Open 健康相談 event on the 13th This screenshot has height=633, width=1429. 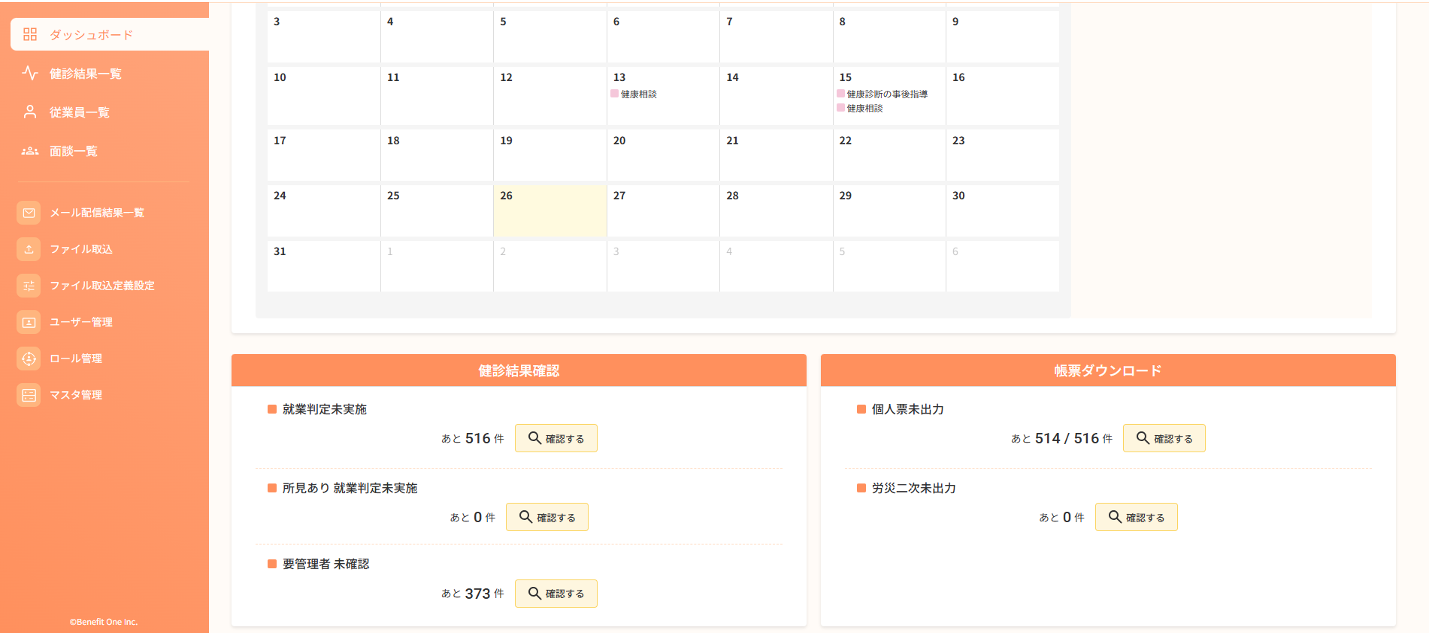(x=634, y=94)
